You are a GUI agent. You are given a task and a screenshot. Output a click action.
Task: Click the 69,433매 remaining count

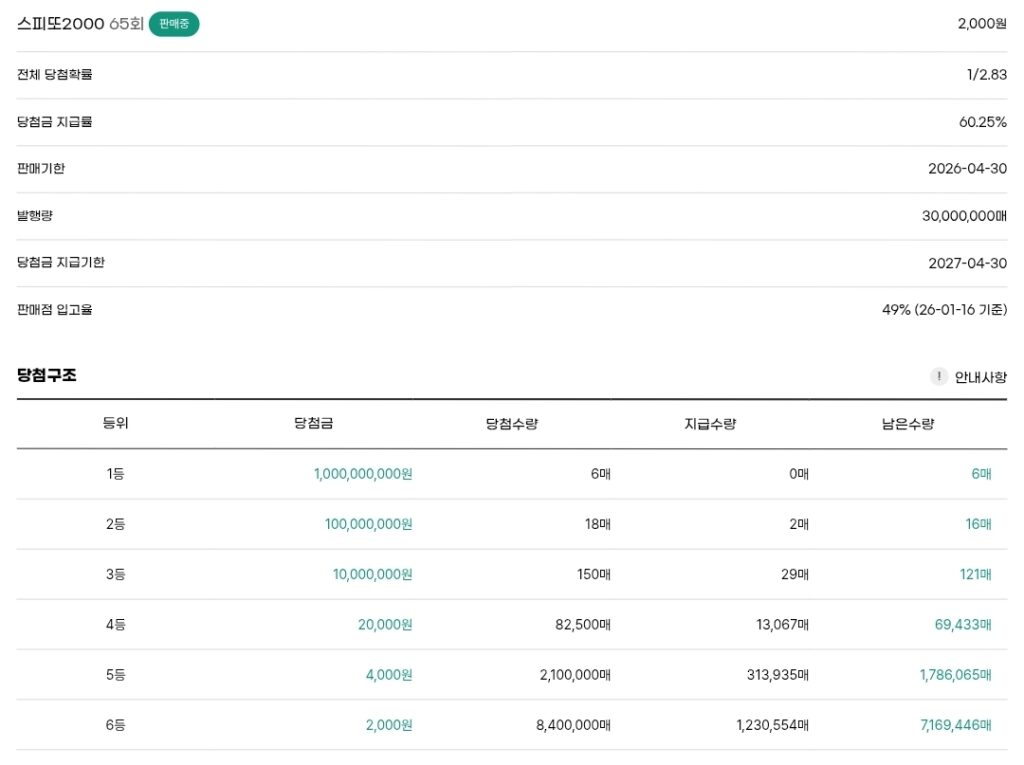click(x=963, y=624)
